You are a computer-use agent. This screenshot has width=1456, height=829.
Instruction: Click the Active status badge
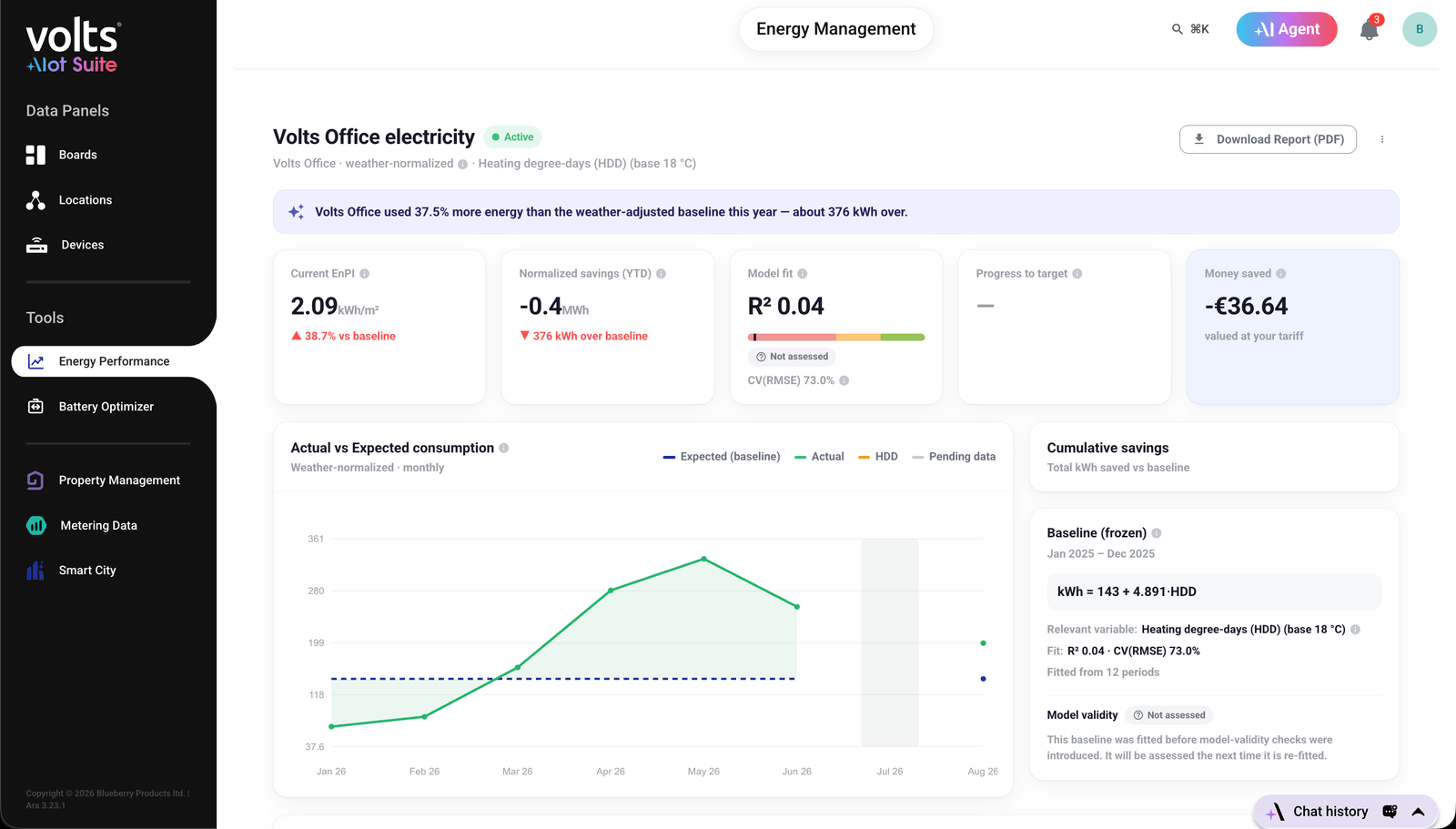[513, 137]
